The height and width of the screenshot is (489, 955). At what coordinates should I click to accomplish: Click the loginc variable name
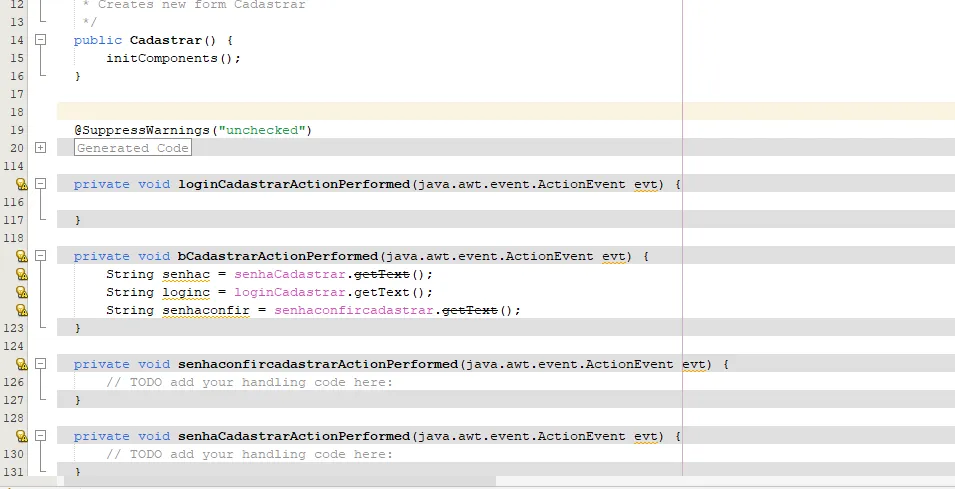click(186, 292)
